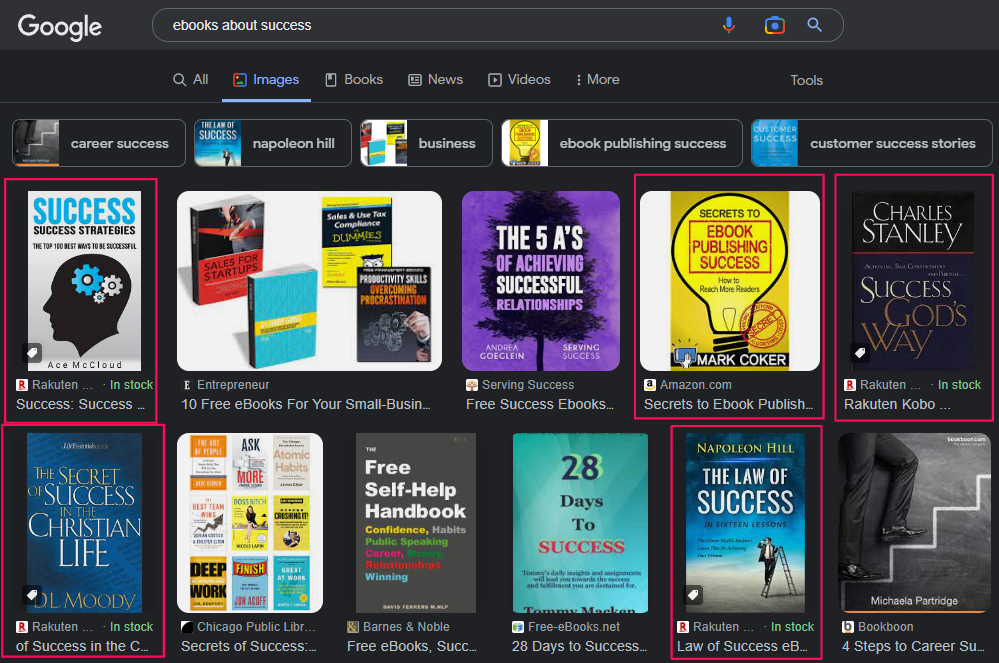
Task: Click the magnifying glass search button
Action: coord(815,25)
